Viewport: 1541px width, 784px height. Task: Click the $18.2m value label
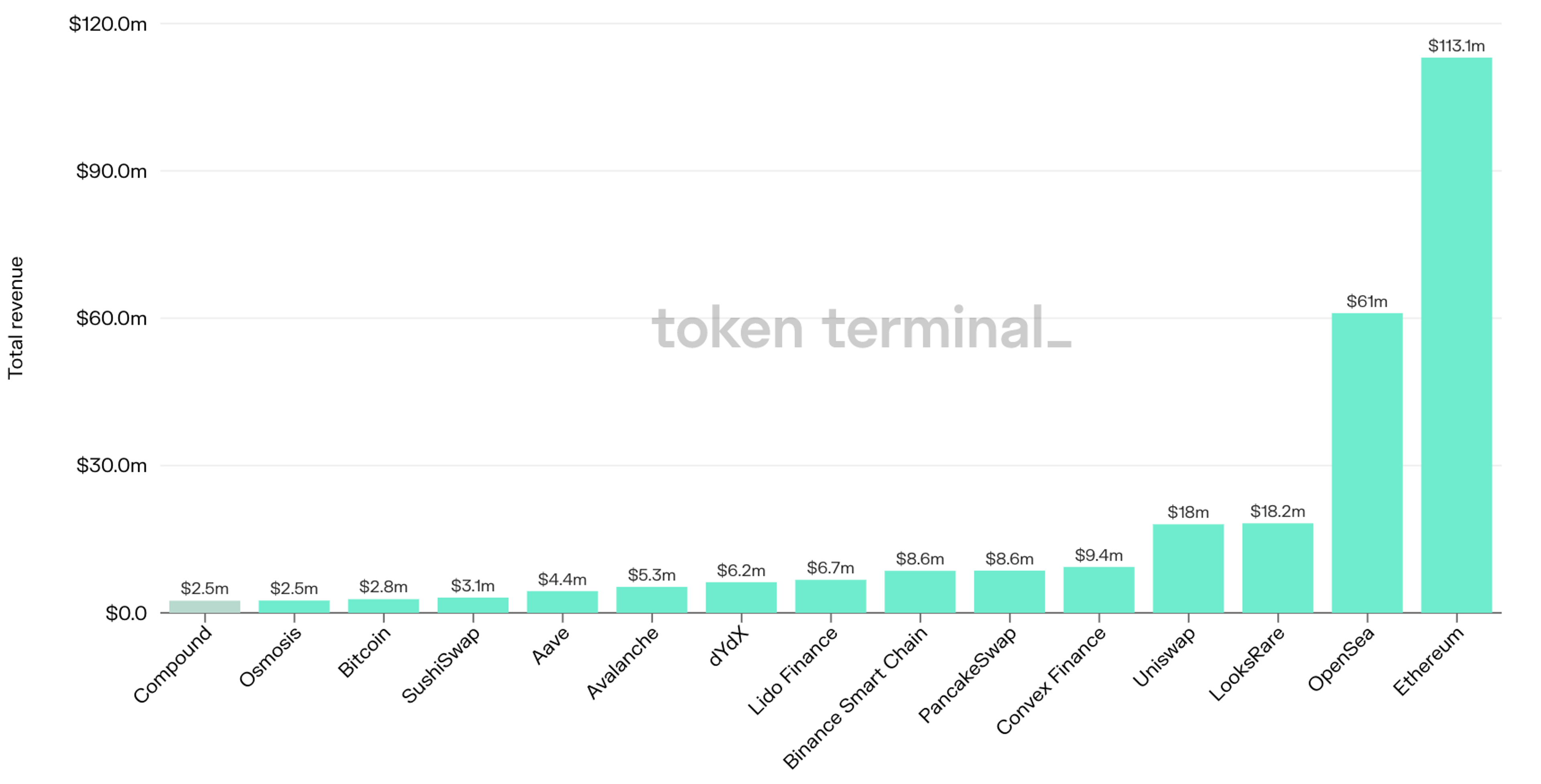click(x=1278, y=511)
